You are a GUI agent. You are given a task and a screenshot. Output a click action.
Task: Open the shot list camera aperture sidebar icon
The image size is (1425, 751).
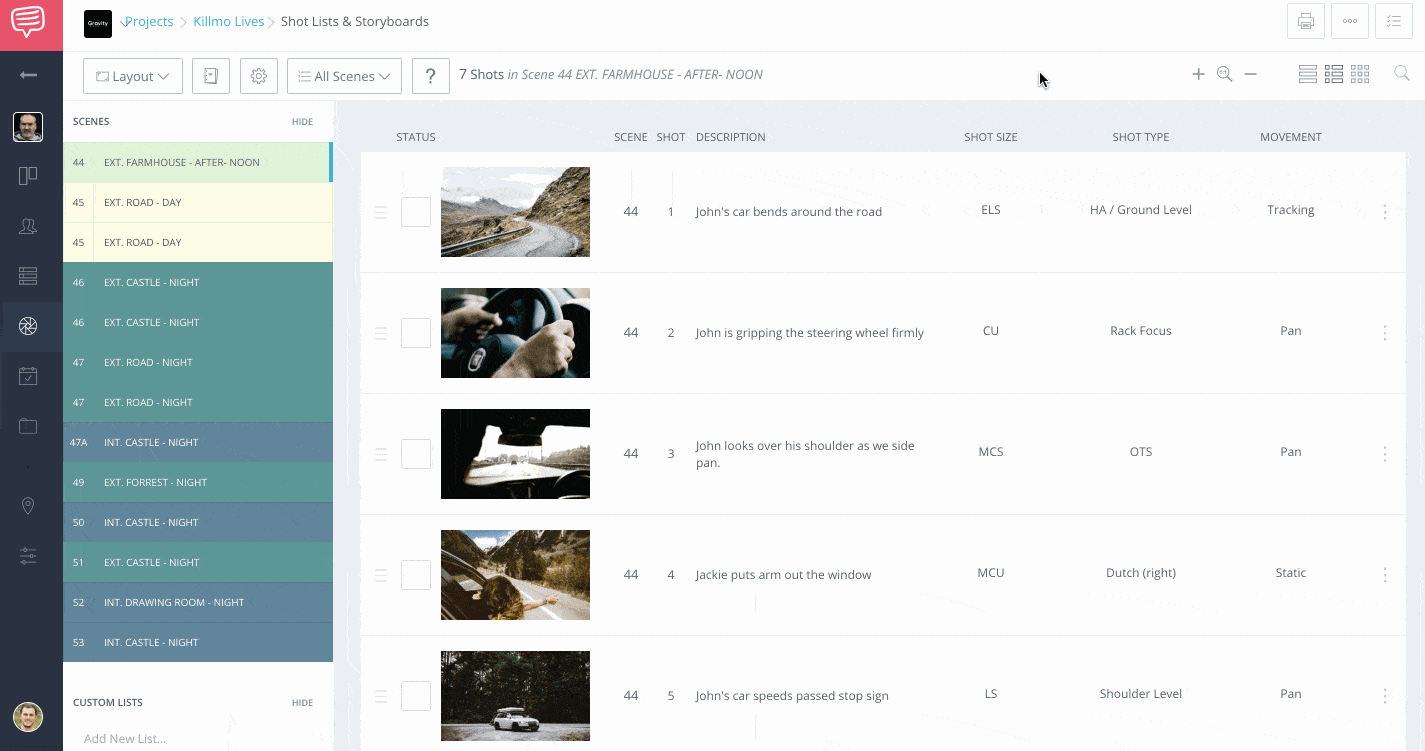(28, 326)
